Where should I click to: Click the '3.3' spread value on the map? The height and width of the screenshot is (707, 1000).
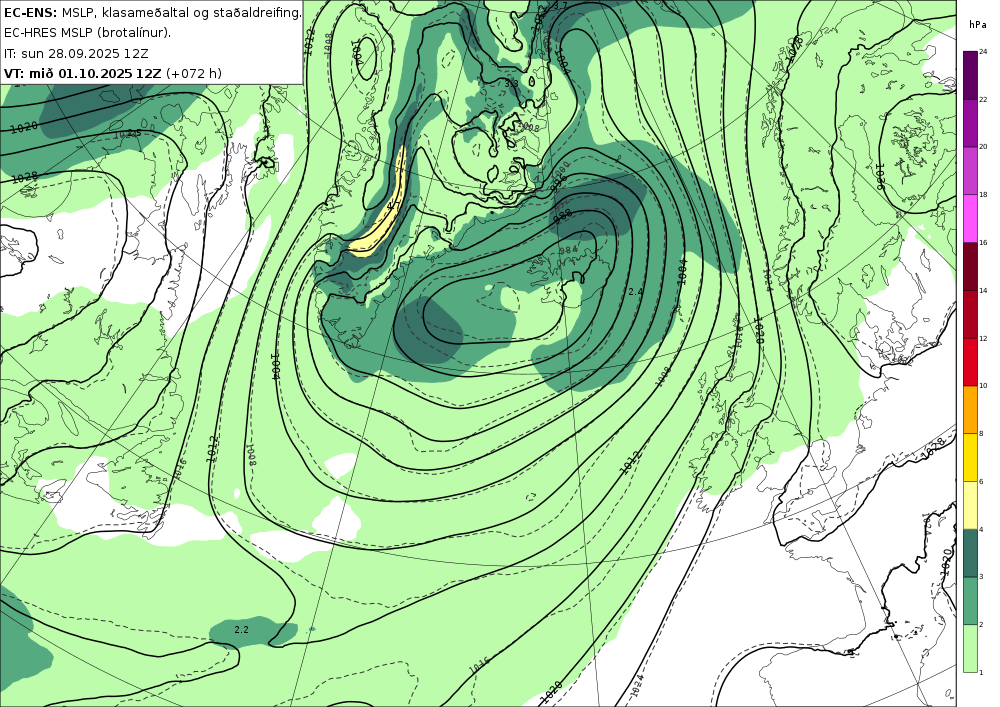click(511, 83)
